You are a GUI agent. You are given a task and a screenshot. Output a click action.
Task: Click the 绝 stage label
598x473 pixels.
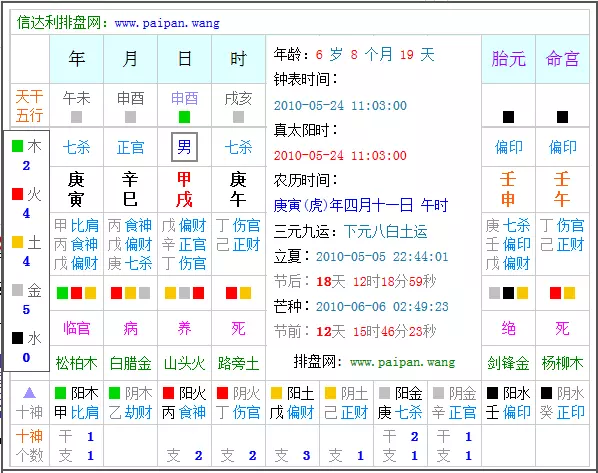pyautogui.click(x=508, y=328)
